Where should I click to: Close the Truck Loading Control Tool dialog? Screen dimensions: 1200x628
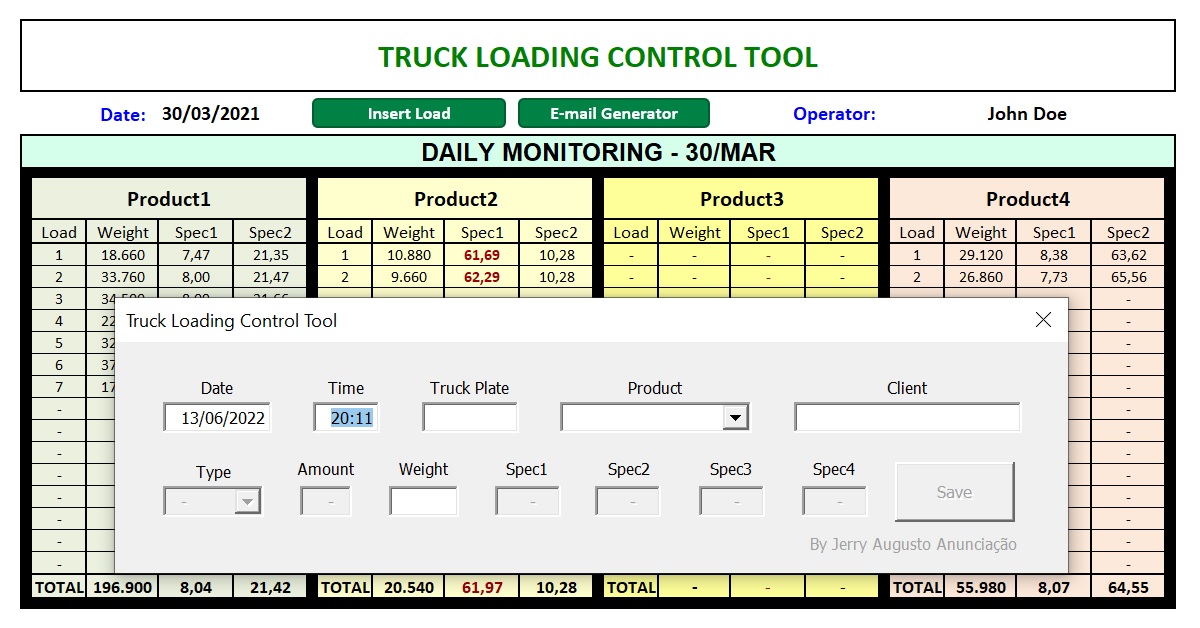pos(1043,319)
